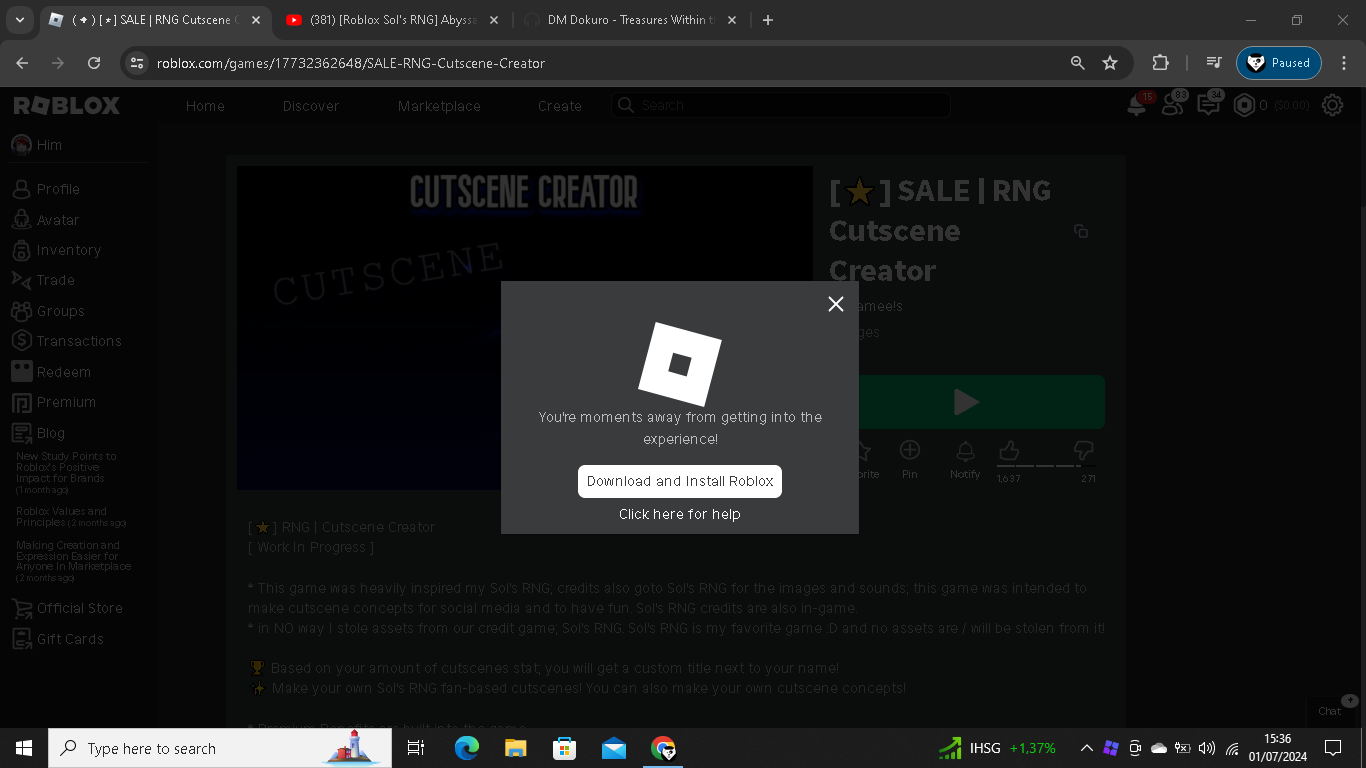Open Marketplace in the Roblox top nav
The image size is (1366, 768).
(x=439, y=106)
